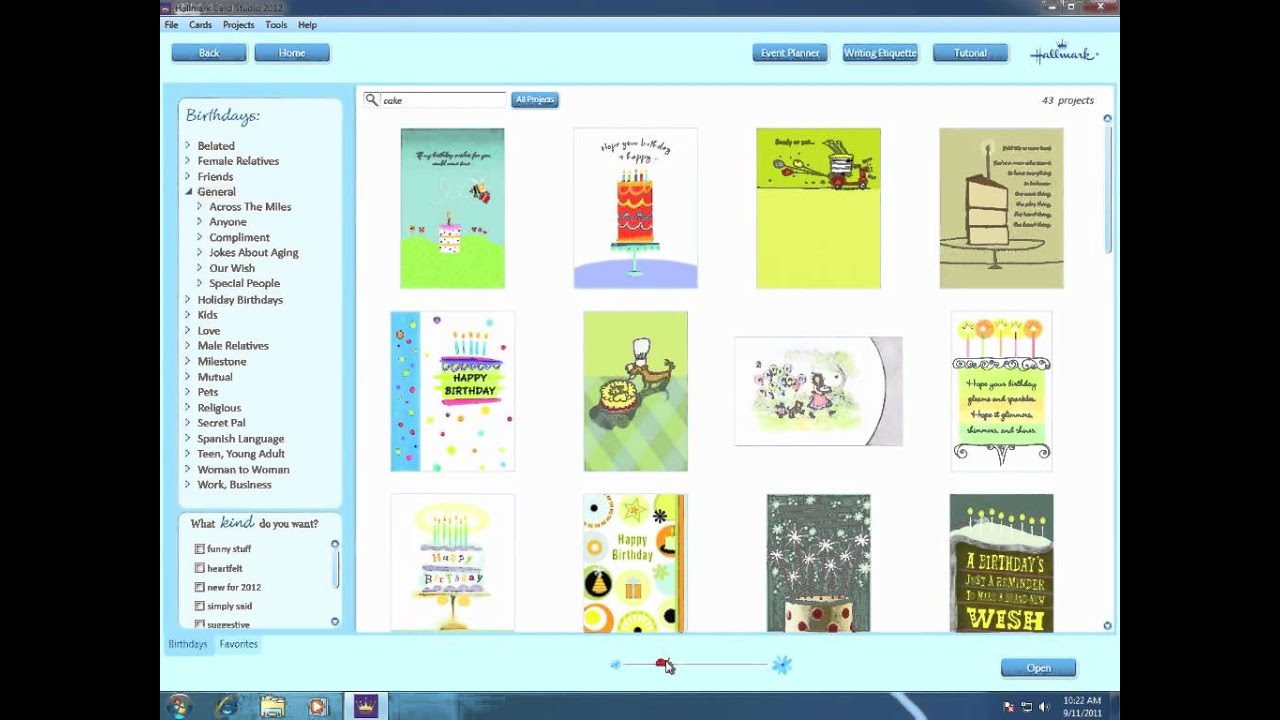
Task: Check the suggestive checkbox
Action: tap(199, 624)
